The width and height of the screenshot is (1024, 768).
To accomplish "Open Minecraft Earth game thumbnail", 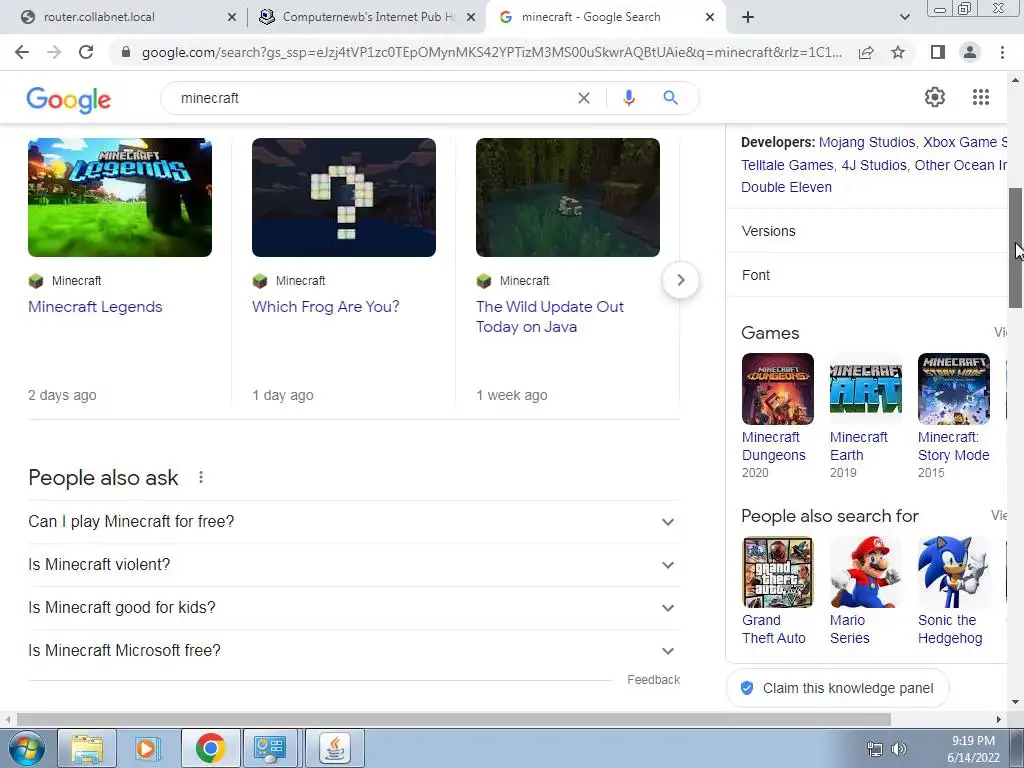I will click(x=865, y=389).
